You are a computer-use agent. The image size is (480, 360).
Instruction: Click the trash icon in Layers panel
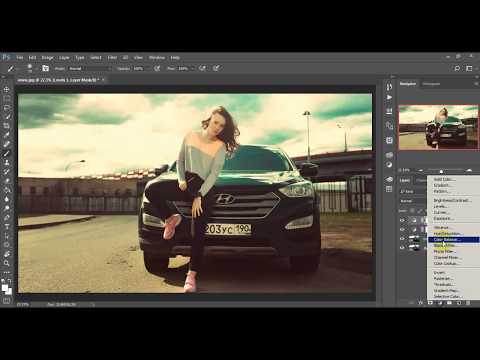click(x=468, y=303)
